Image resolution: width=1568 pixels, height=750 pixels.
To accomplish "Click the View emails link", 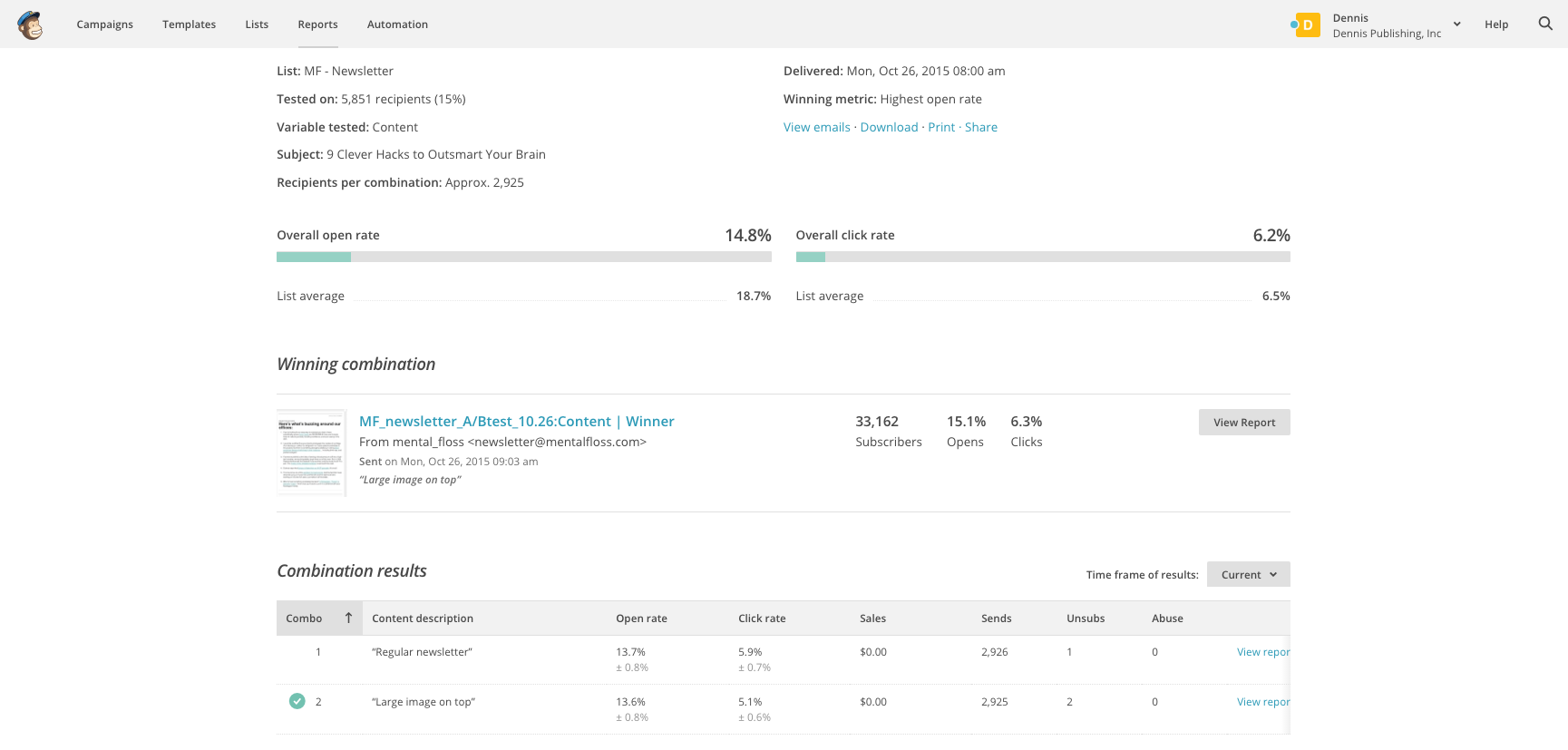I will tap(816, 127).
